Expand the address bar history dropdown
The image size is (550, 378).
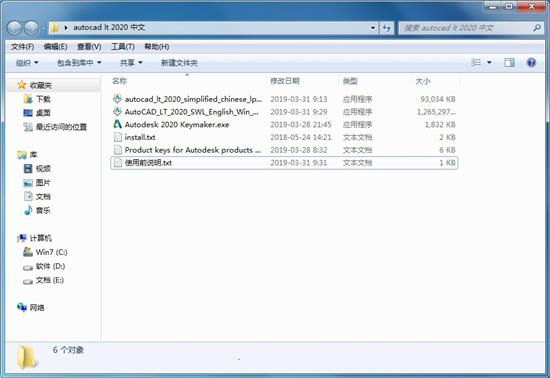[373, 28]
